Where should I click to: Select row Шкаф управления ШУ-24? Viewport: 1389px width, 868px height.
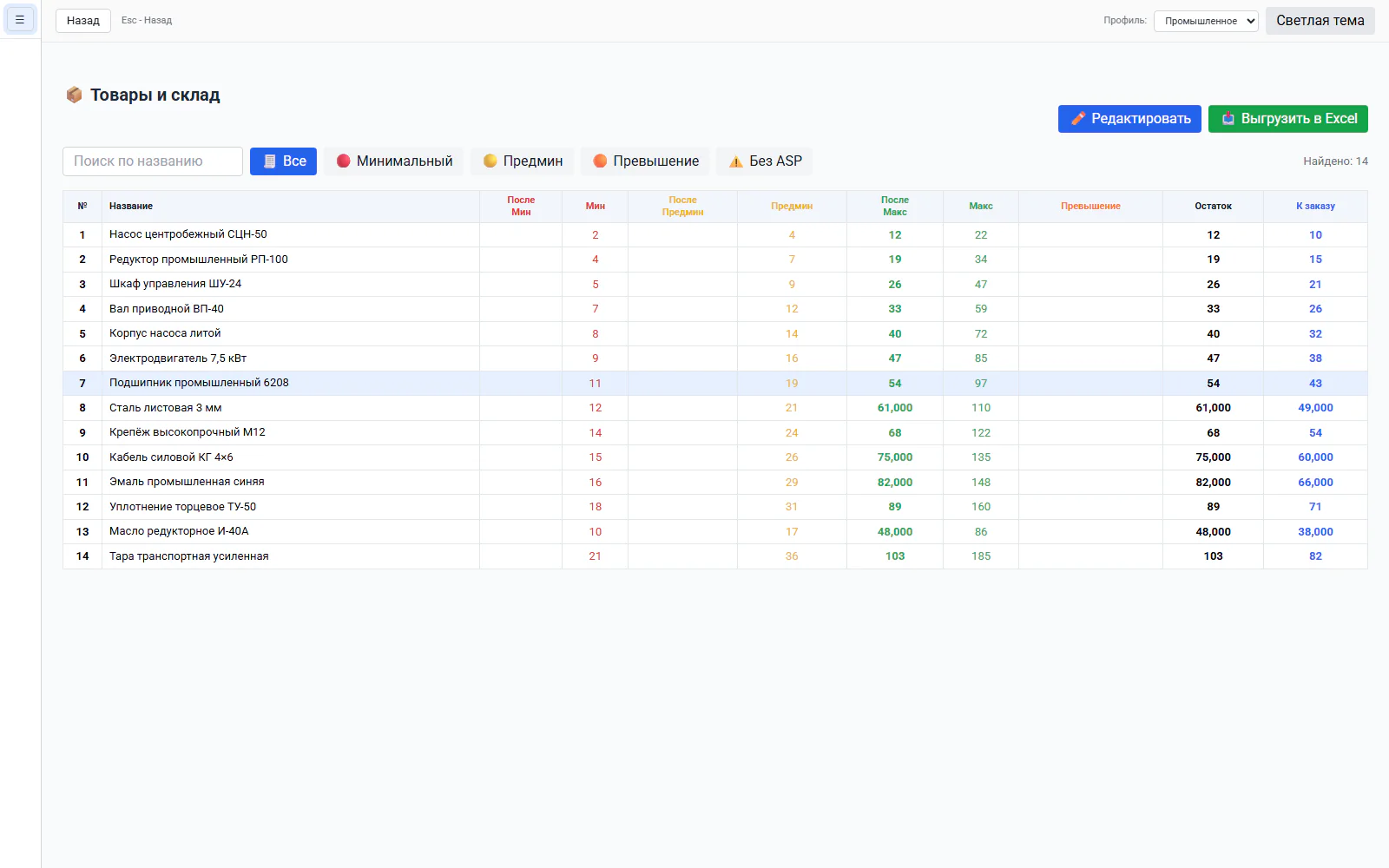coord(714,285)
